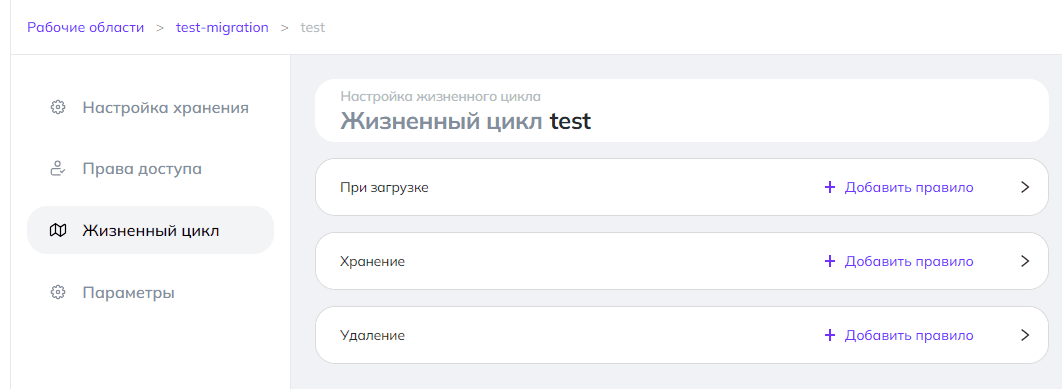Click the gear icon beside Параметры
Screen dimensions: 1062x389
[58, 292]
